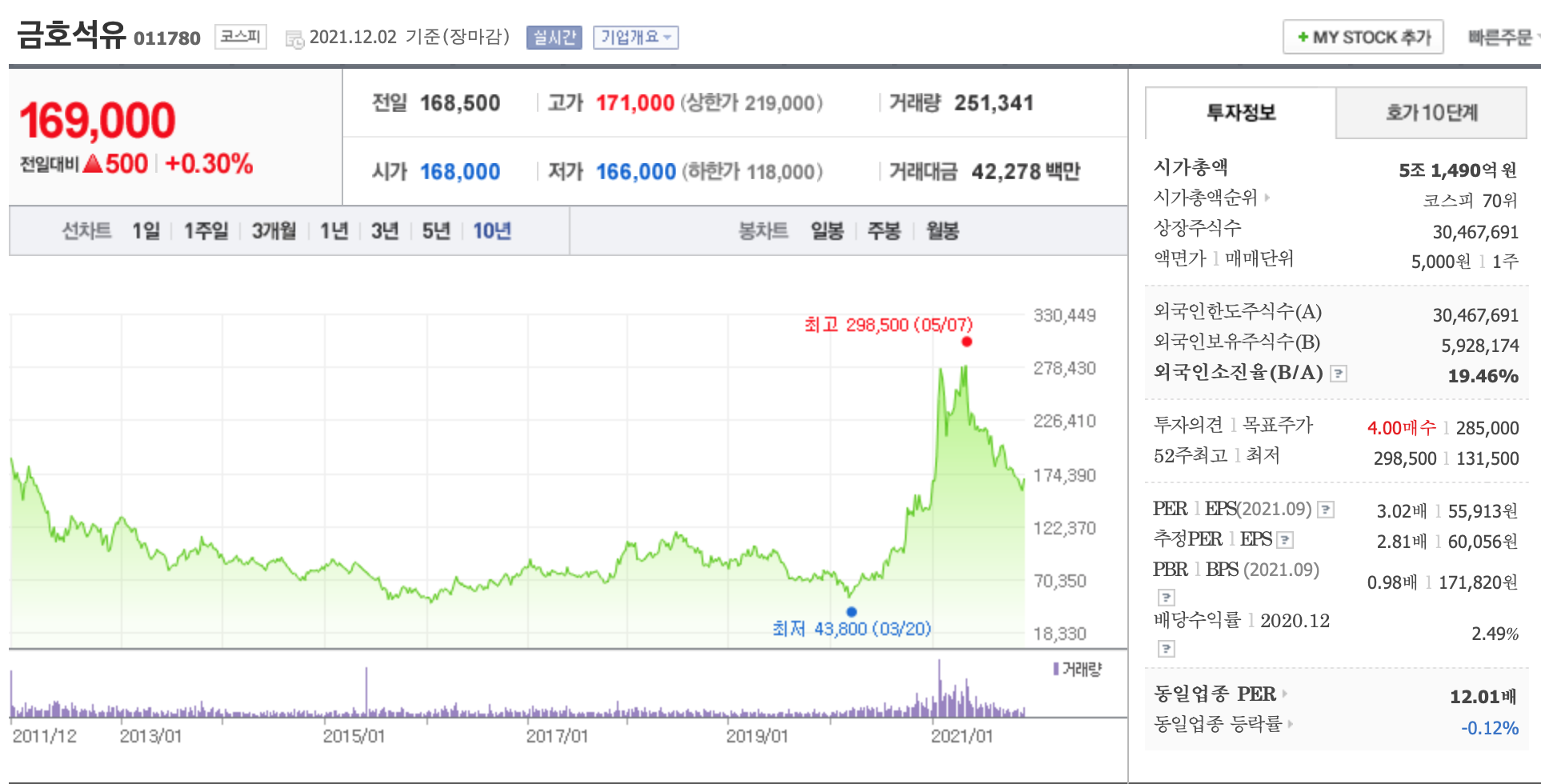The height and width of the screenshot is (784, 1541).
Task: Open the help icon next to 외국인소진율(B/A)
Action: pos(1339,374)
